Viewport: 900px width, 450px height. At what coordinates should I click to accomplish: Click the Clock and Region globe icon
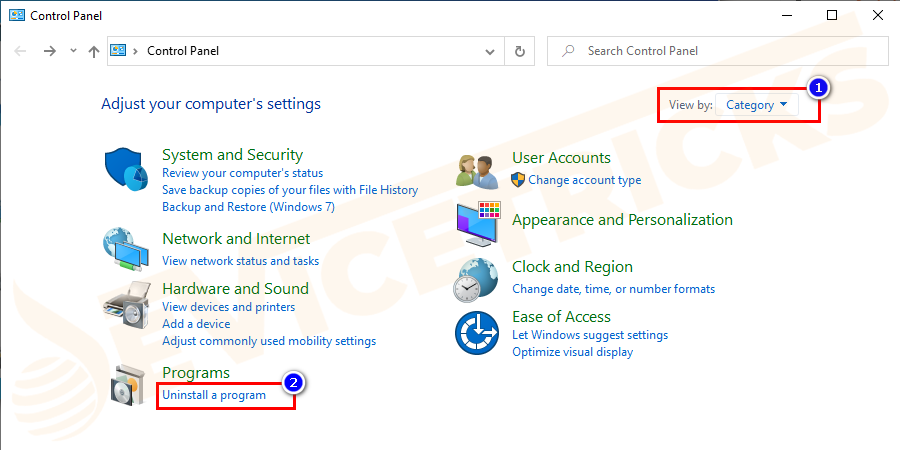pyautogui.click(x=476, y=280)
